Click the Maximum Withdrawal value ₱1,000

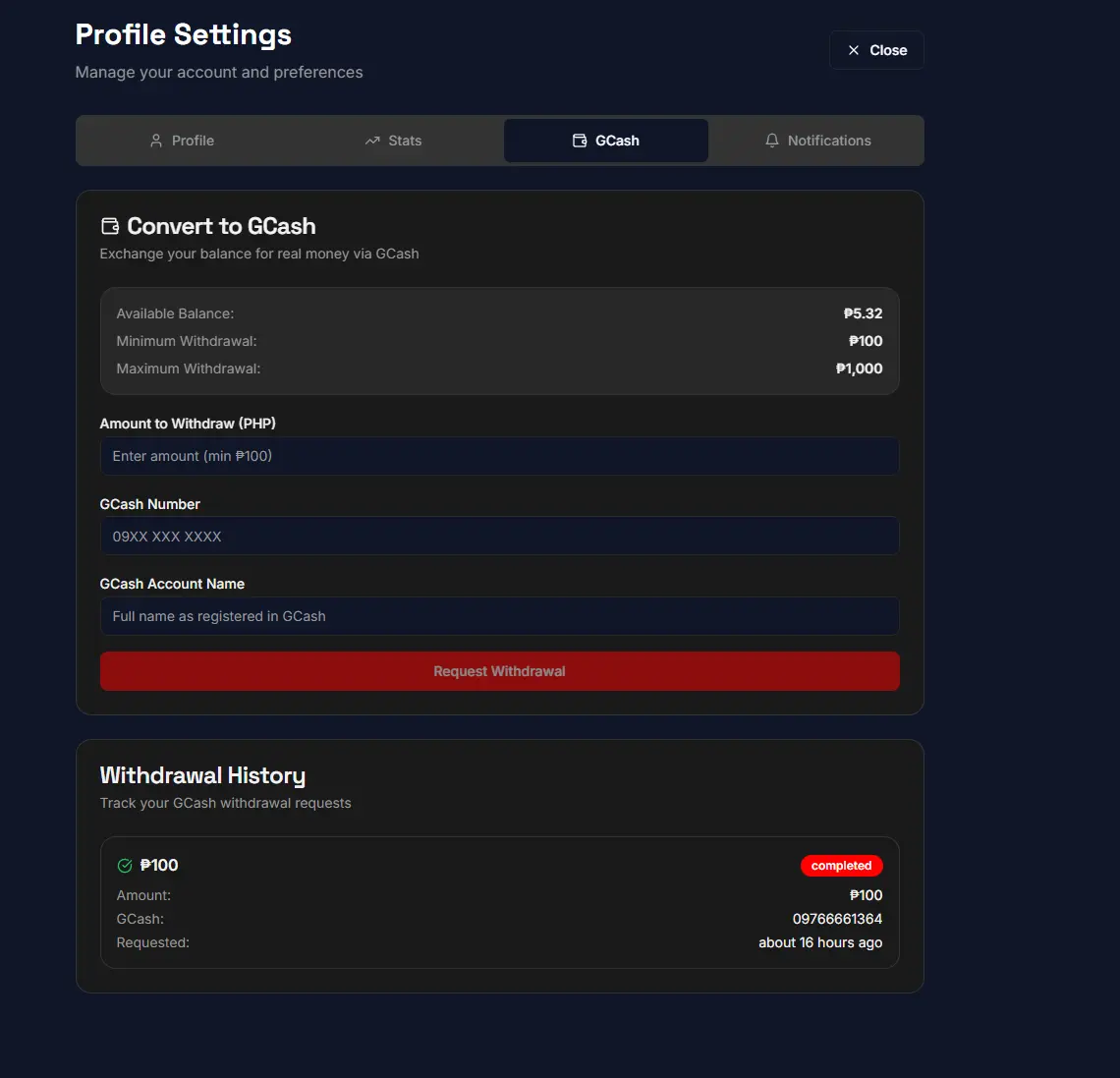pyautogui.click(x=860, y=369)
